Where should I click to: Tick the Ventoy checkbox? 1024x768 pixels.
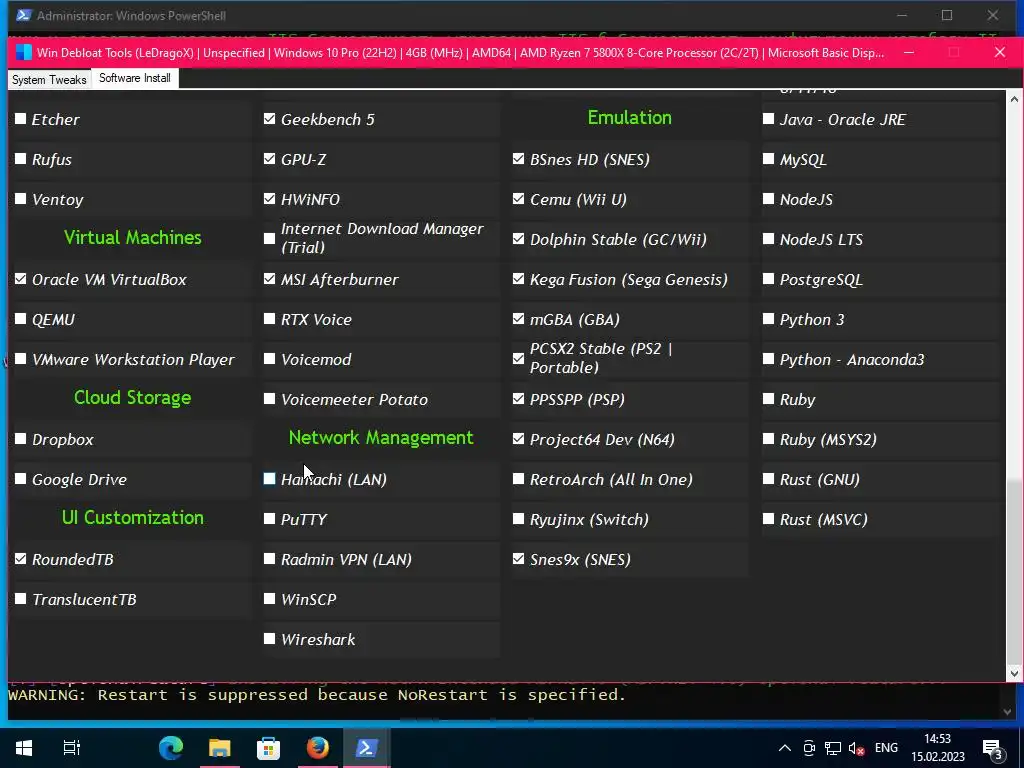pyautogui.click(x=21, y=199)
